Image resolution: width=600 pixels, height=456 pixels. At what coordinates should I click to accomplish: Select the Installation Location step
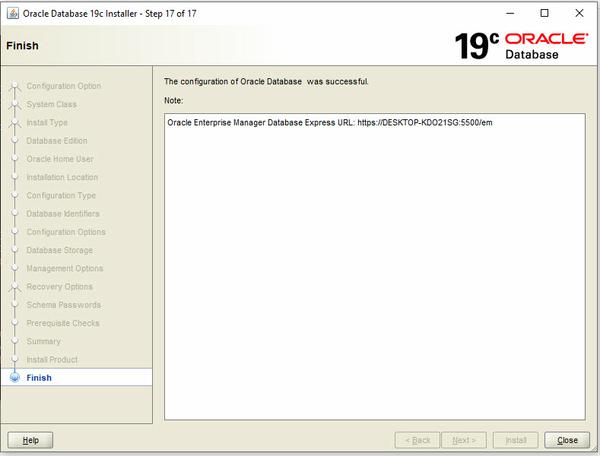click(62, 177)
